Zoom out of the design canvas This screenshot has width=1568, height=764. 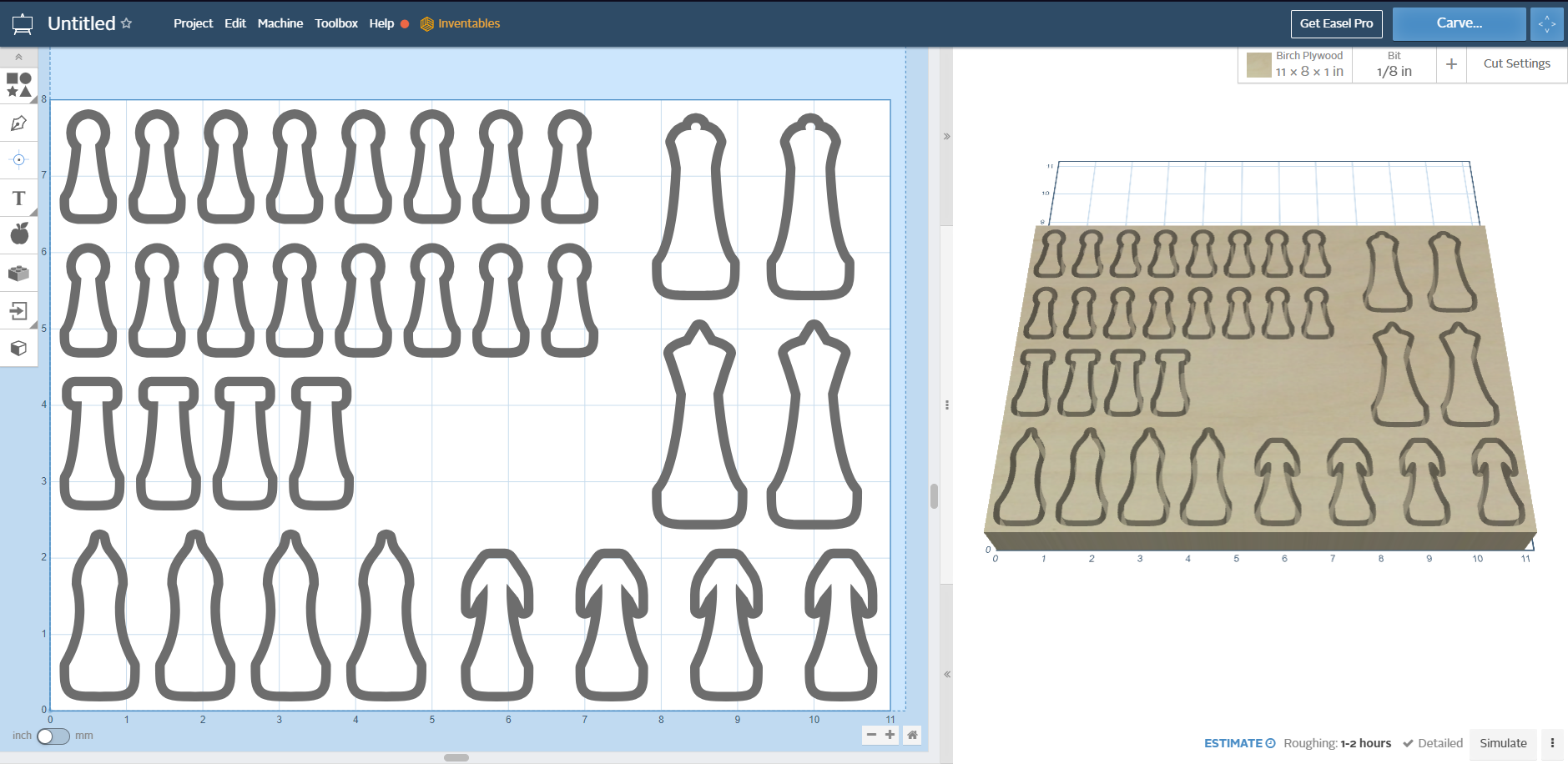pos(871,735)
